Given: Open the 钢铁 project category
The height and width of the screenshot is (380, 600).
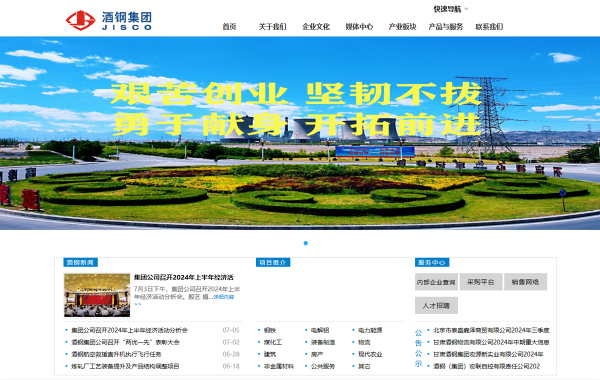Looking at the screenshot, I should pos(270,330).
